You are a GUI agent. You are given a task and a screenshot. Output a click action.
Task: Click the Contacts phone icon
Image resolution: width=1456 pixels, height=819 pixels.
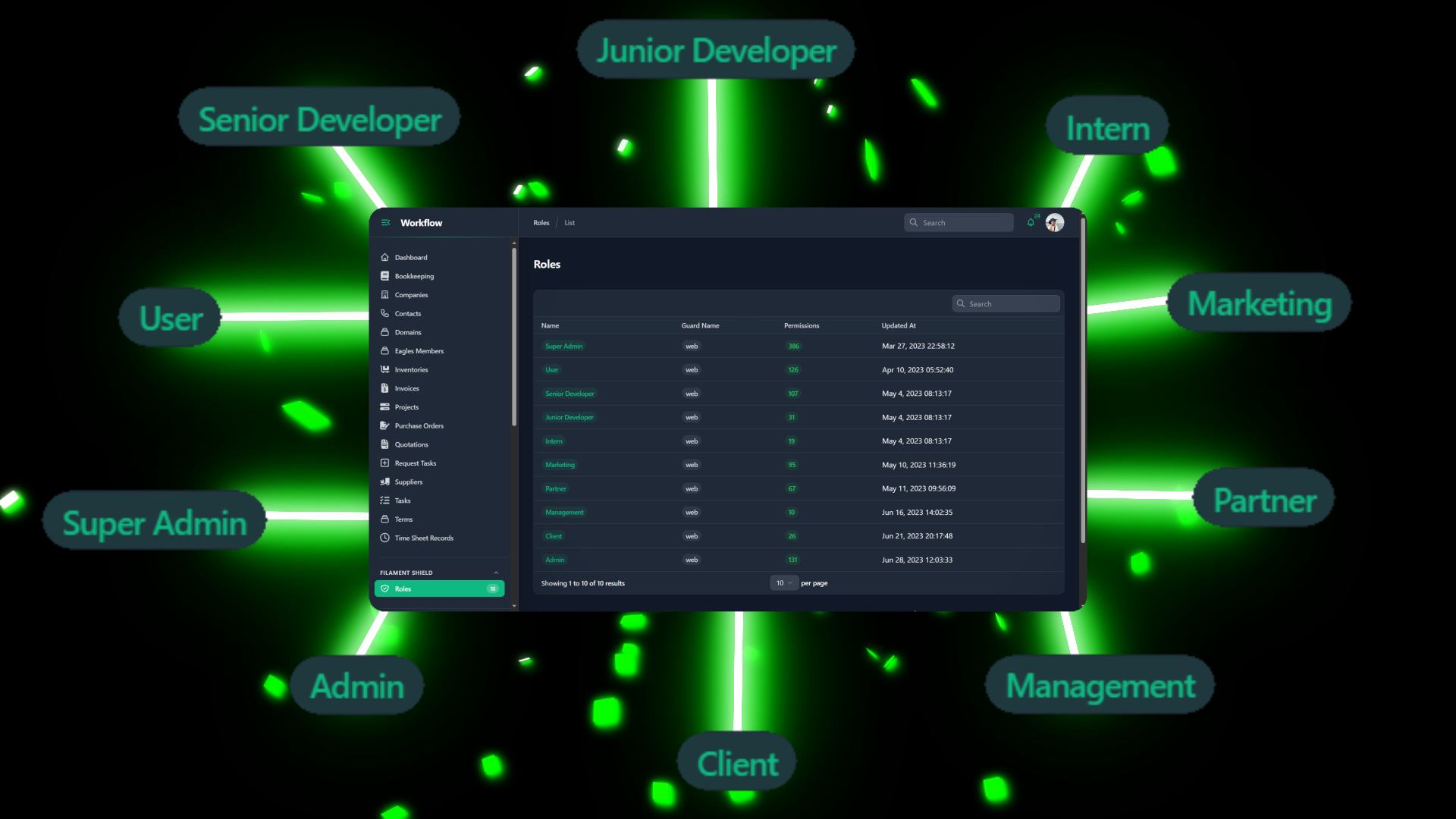(384, 314)
